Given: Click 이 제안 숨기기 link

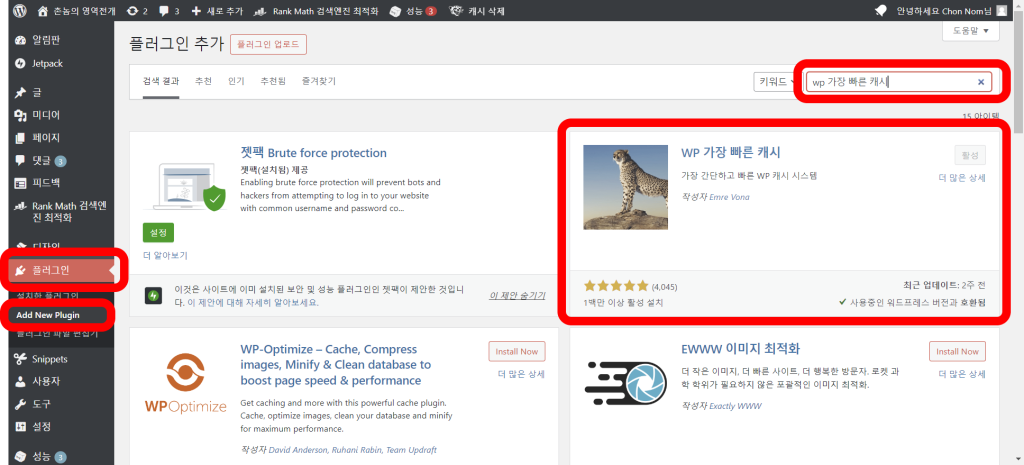Looking at the screenshot, I should click(x=517, y=296).
